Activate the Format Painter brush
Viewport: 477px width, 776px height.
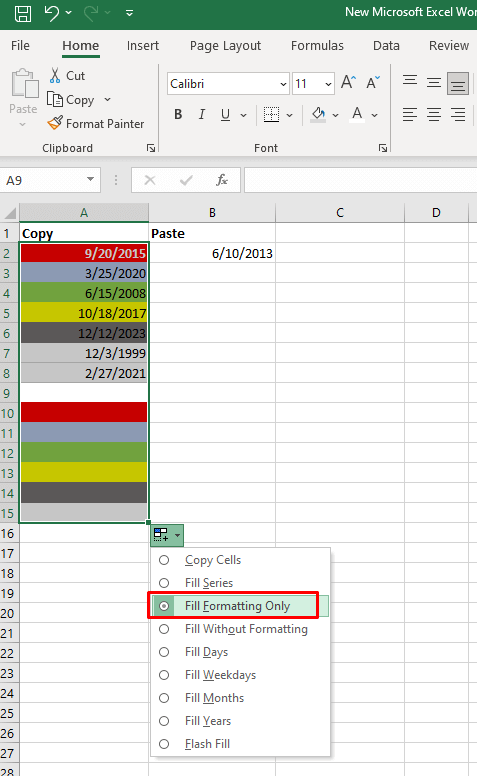[96, 123]
